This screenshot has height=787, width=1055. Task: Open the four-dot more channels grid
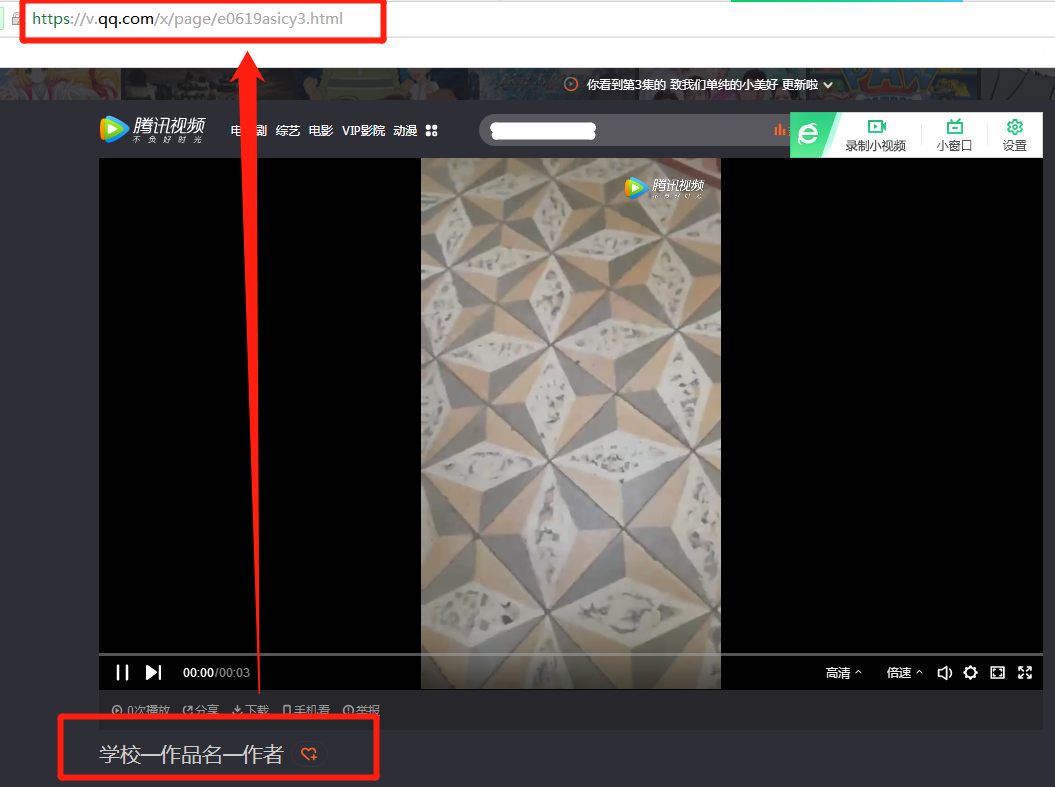click(x=432, y=131)
